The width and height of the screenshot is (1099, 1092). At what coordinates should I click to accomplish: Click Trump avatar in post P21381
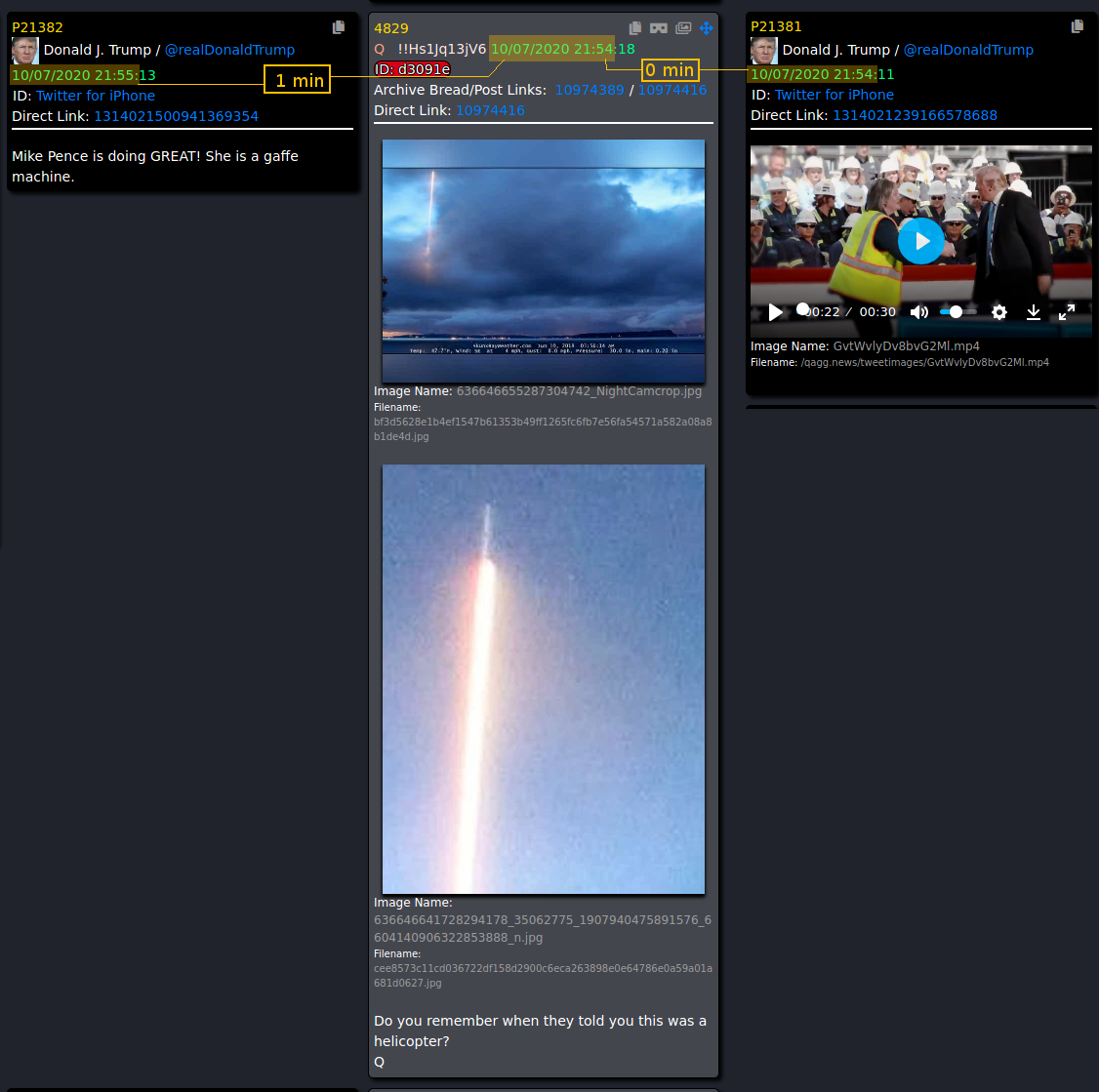pyautogui.click(x=764, y=51)
